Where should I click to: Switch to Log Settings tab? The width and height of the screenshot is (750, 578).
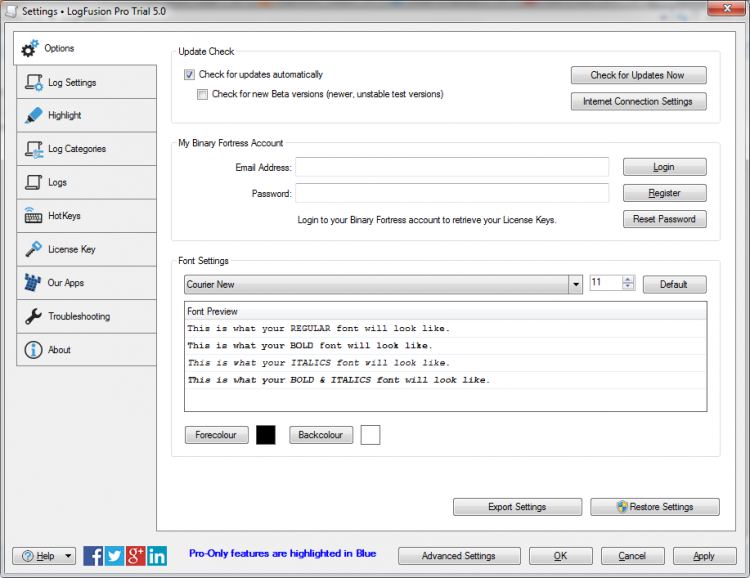87,82
